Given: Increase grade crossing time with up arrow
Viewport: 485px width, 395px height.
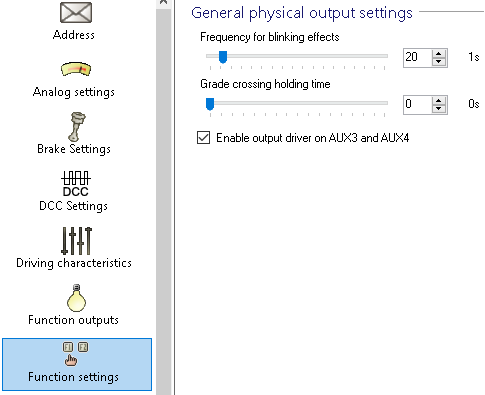Looking at the screenshot, I should coord(439,101).
